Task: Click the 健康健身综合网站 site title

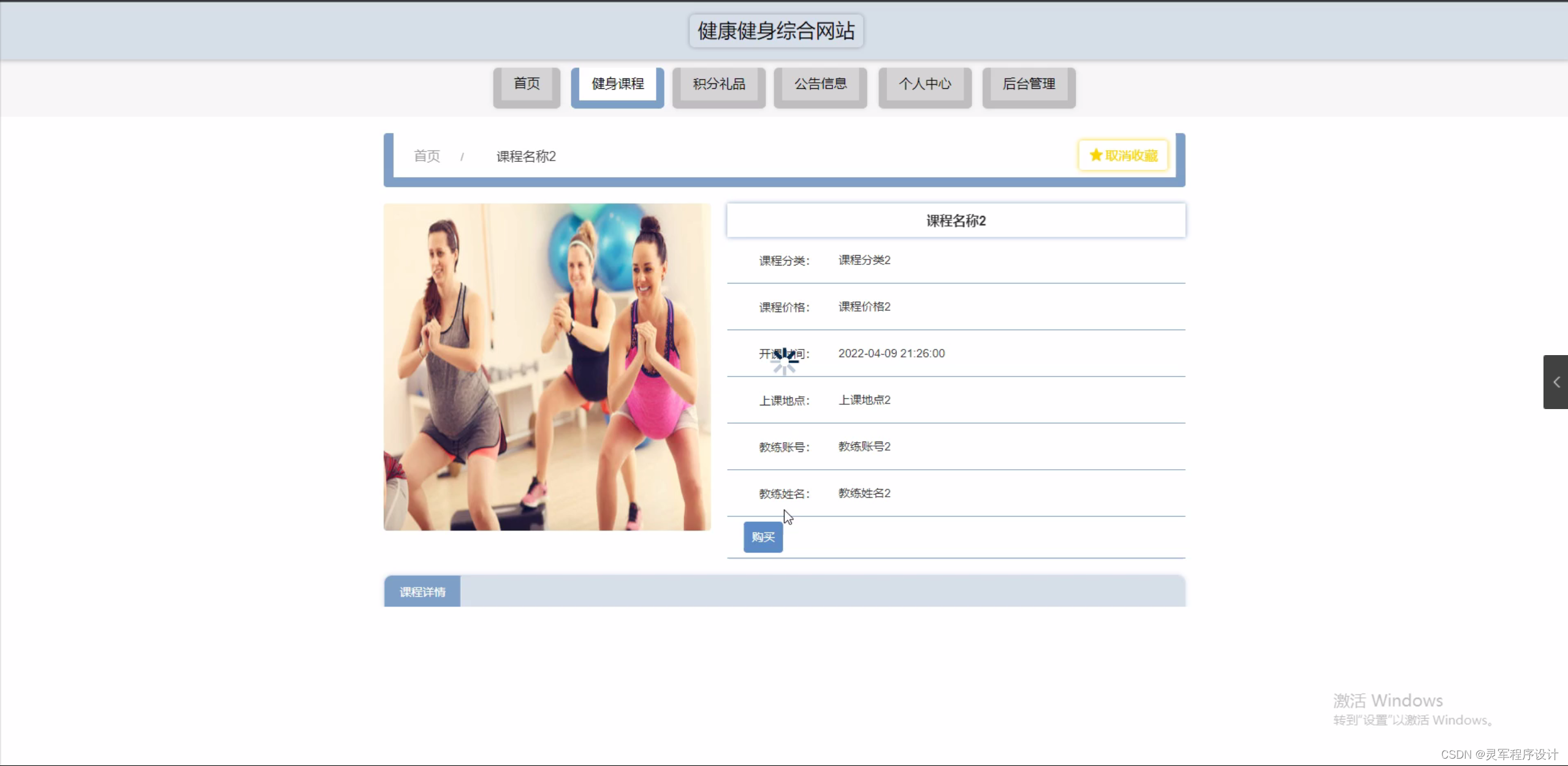Action: 775,30
